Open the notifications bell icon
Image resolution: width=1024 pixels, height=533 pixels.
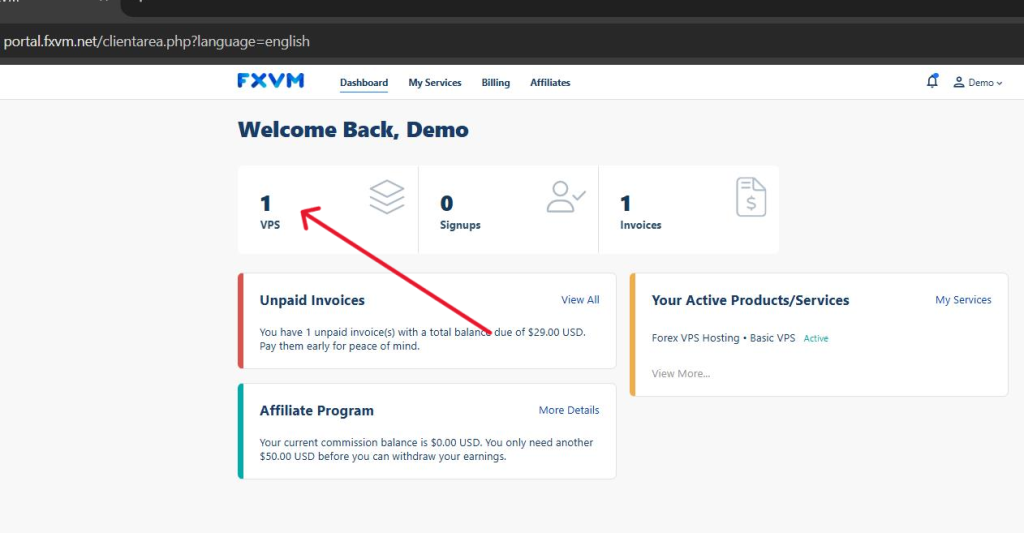click(x=932, y=82)
